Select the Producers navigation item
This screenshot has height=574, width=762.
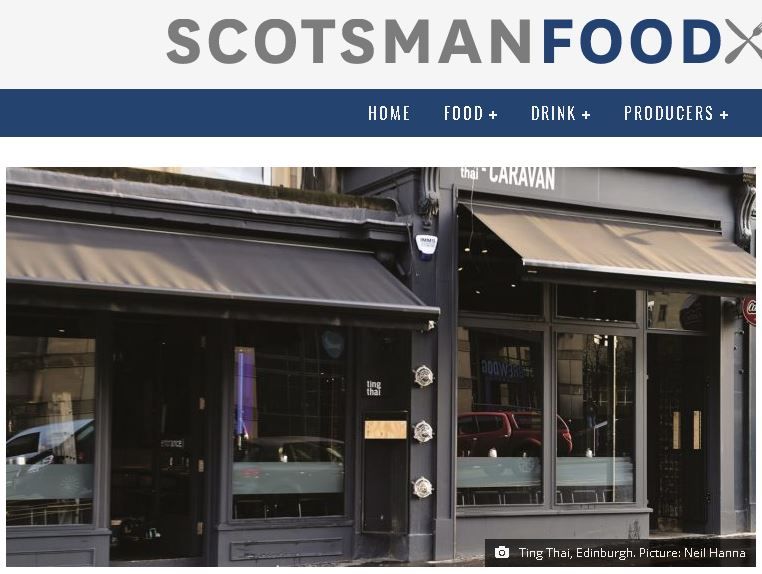coord(669,113)
